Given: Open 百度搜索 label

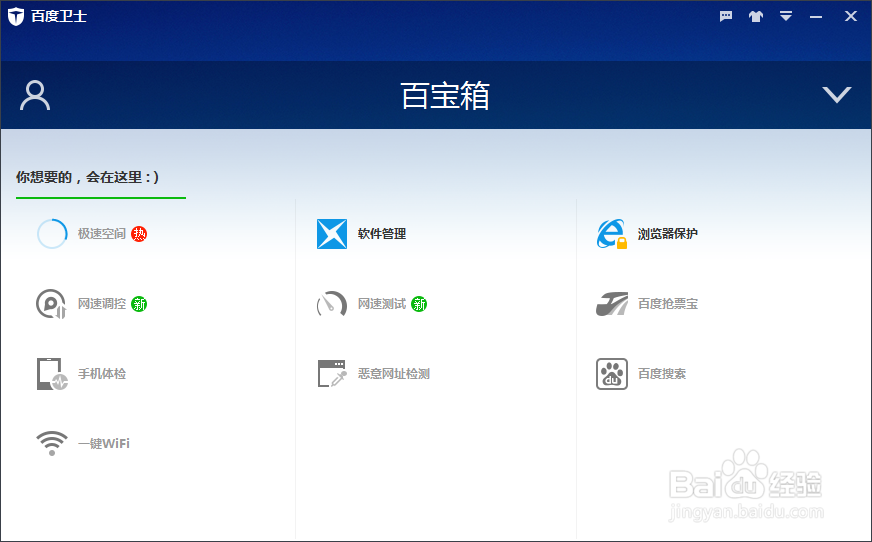Looking at the screenshot, I should [x=662, y=374].
